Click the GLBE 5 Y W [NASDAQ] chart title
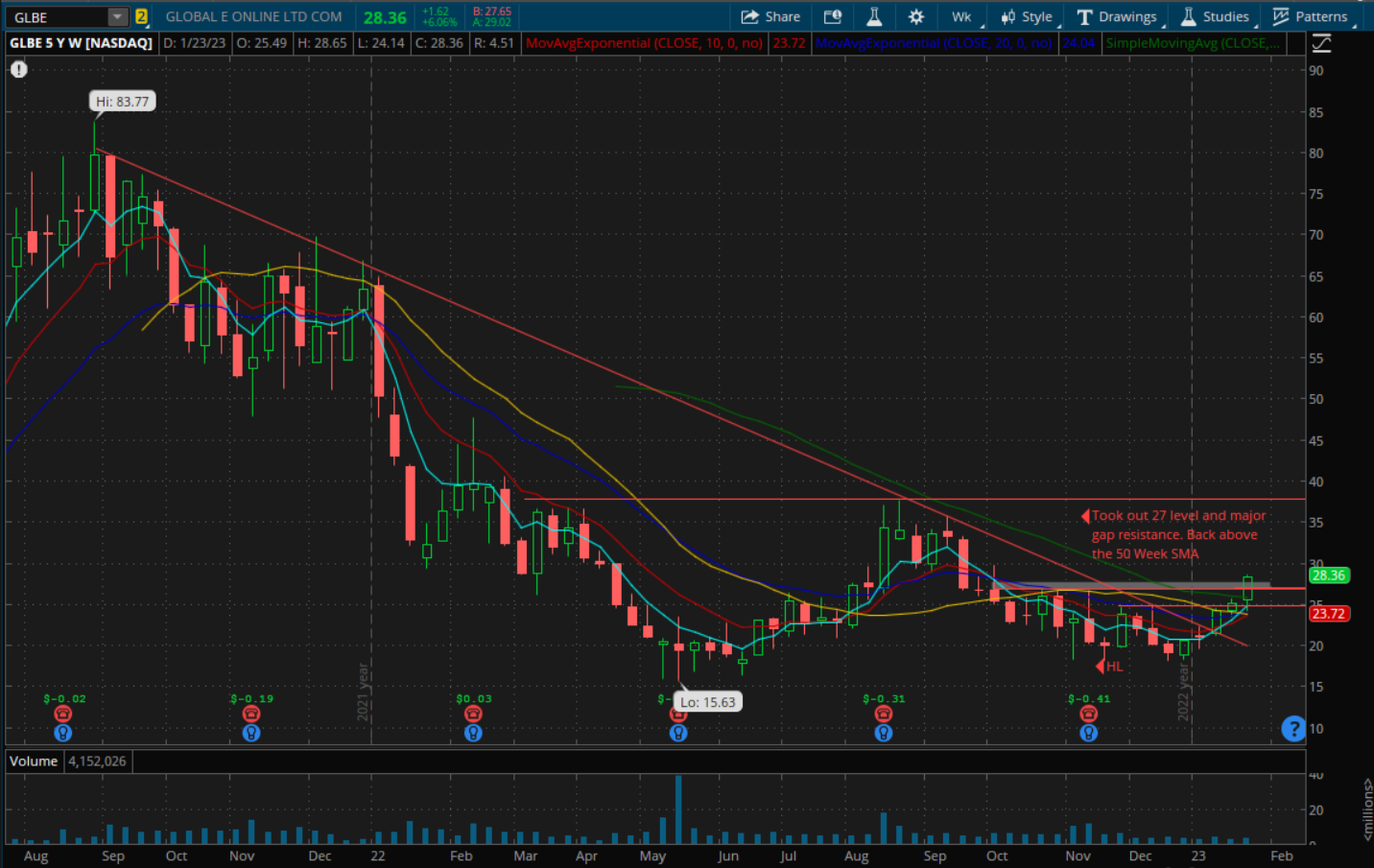Image resolution: width=1374 pixels, height=868 pixels. (x=81, y=43)
